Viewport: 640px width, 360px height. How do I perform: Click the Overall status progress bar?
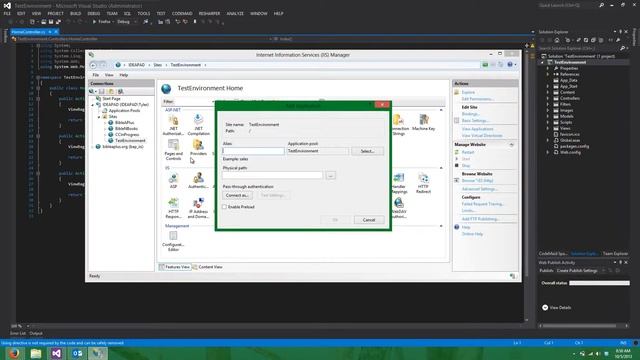pyautogui.click(x=600, y=283)
